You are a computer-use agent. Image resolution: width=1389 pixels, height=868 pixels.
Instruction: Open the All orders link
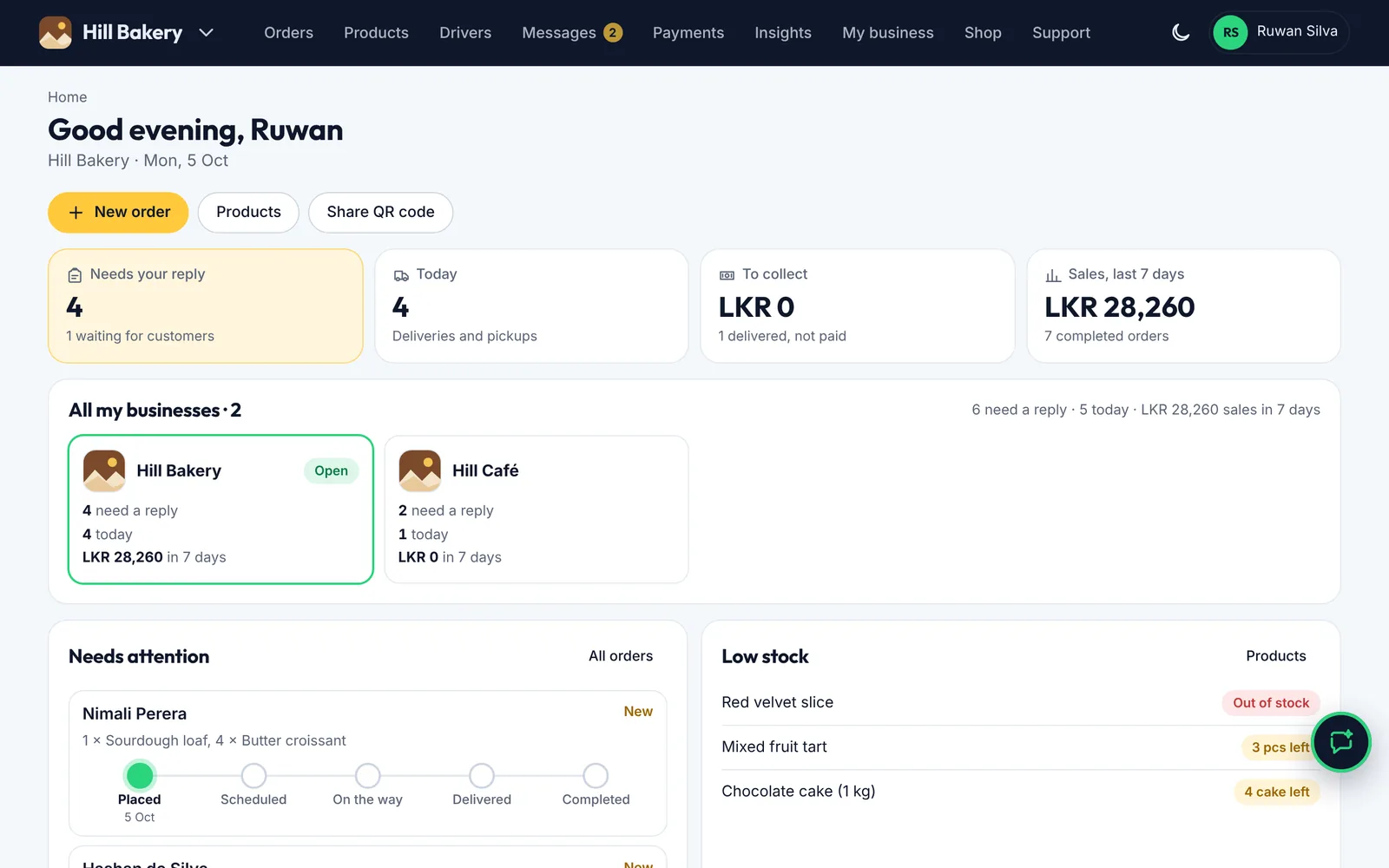621,656
